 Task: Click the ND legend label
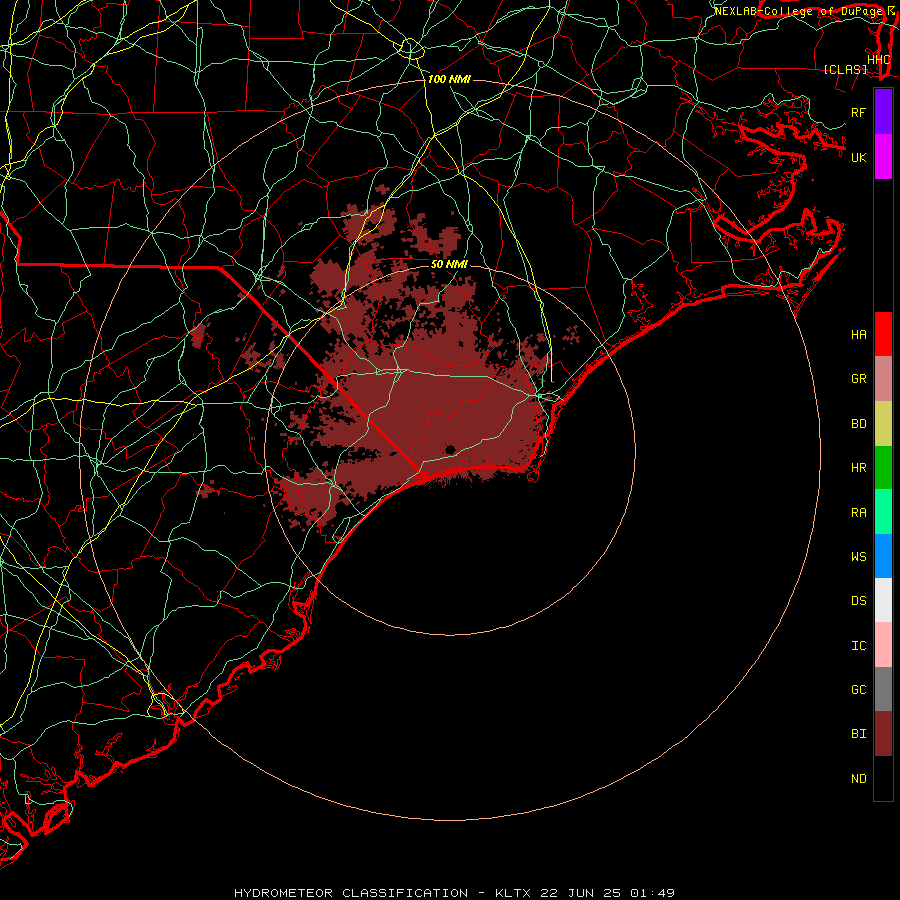tap(859, 779)
